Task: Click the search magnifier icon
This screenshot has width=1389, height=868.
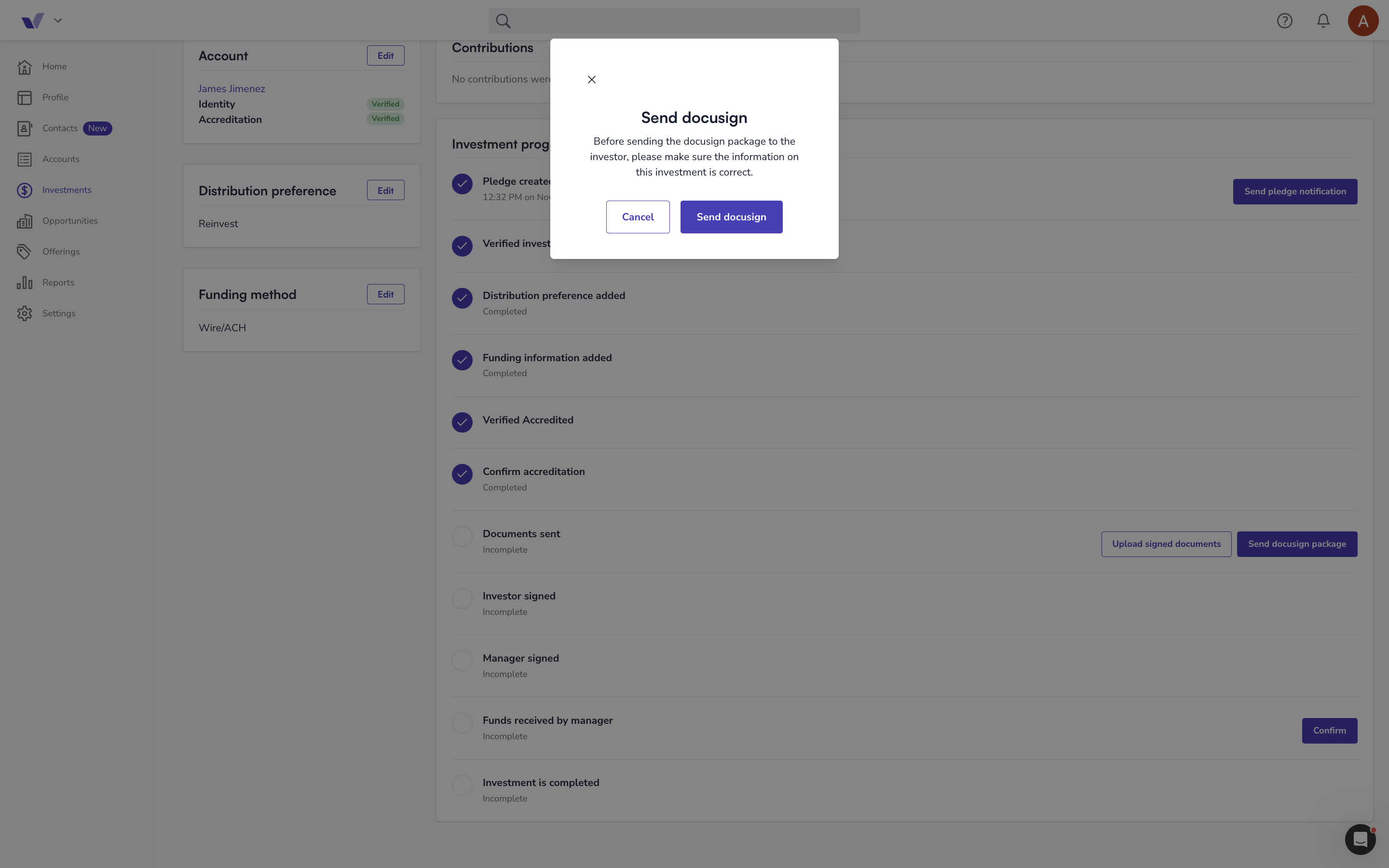Action: [504, 21]
